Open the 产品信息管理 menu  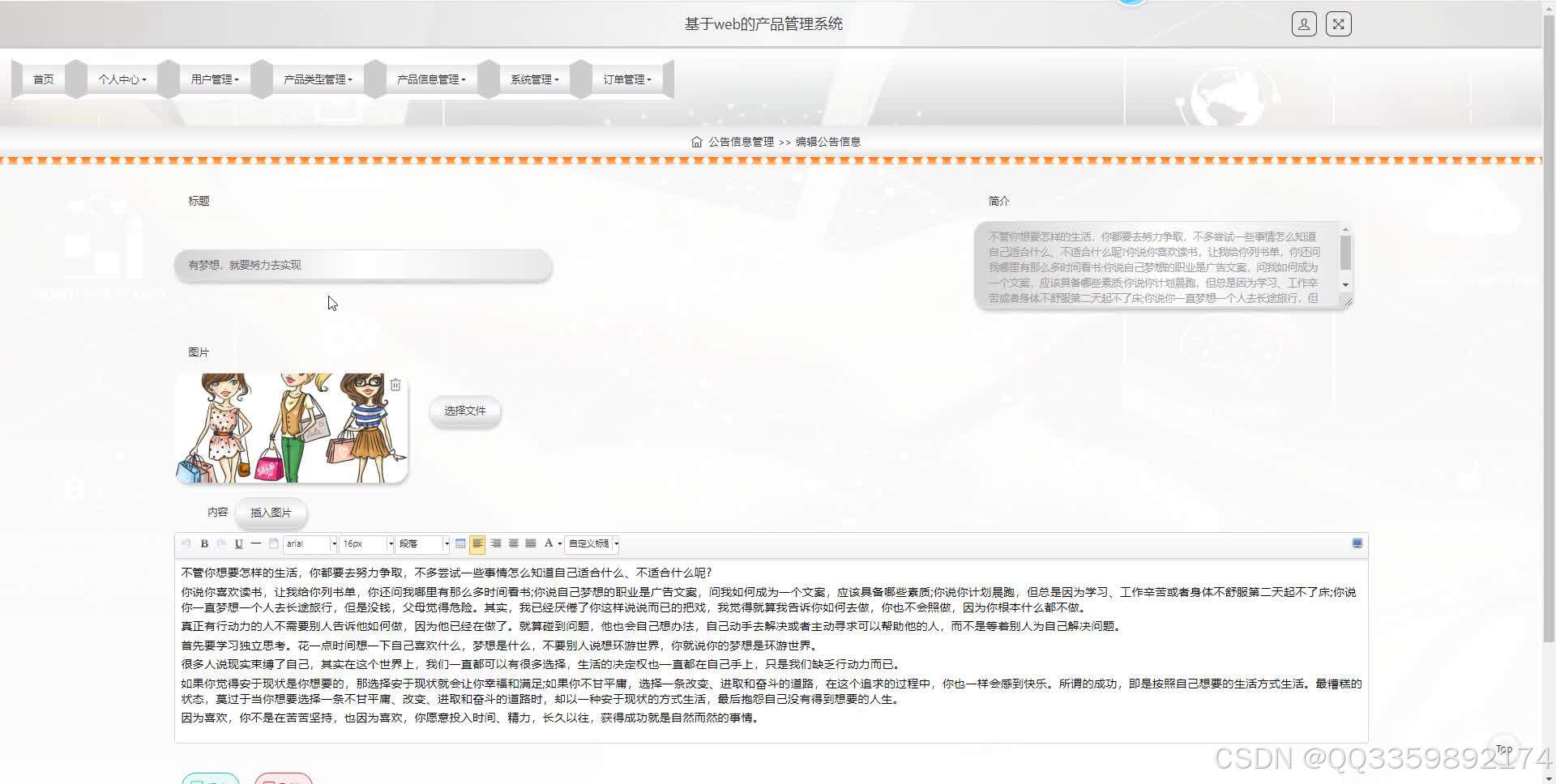432,79
